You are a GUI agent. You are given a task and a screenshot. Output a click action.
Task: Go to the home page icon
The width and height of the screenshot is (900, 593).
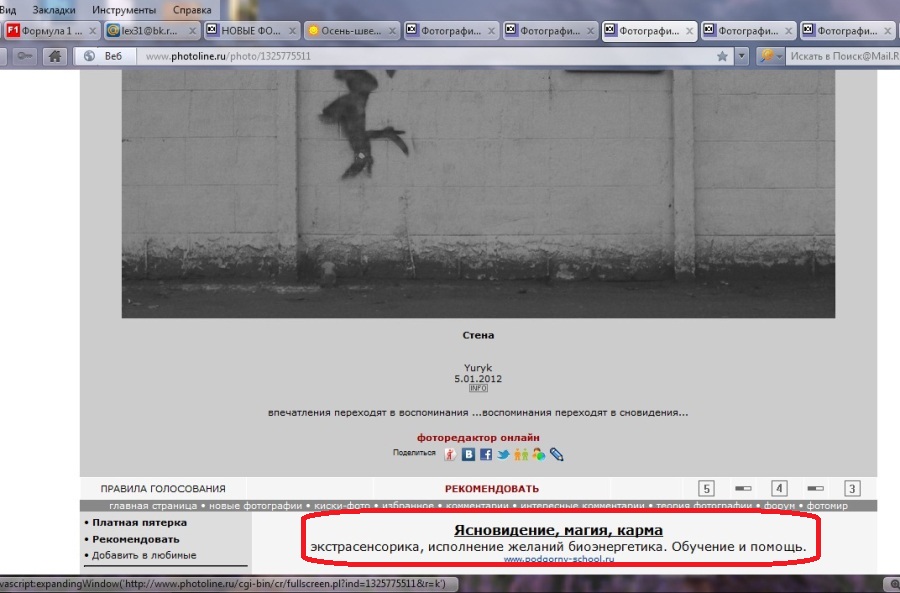coord(55,56)
